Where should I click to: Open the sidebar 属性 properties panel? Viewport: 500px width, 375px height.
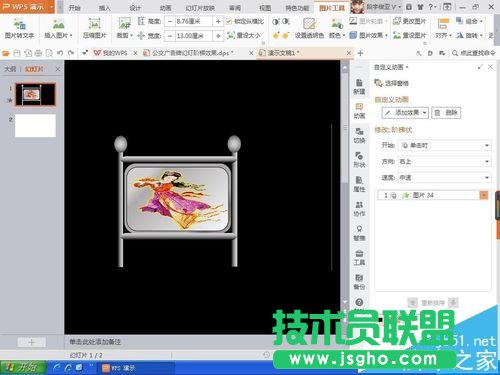click(359, 184)
